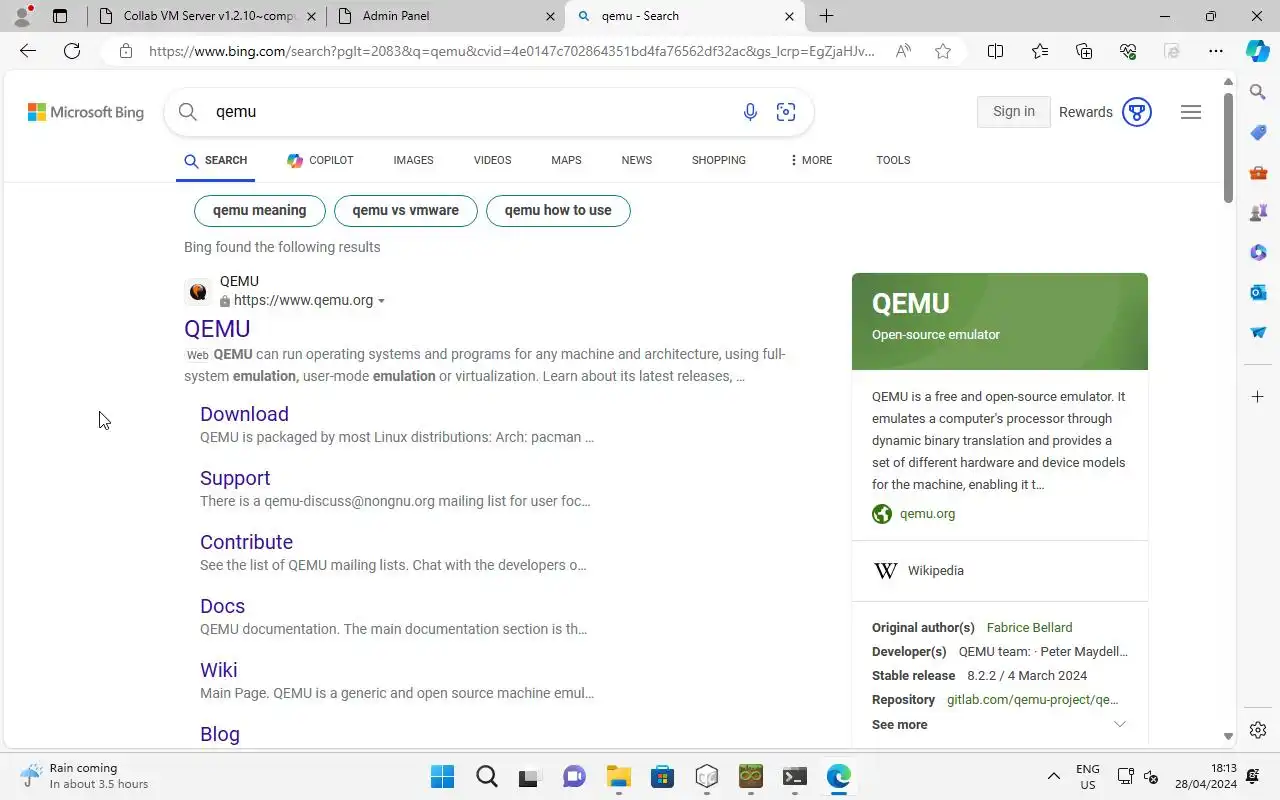1280x800 pixels.
Task: Click the Sign in button
Action: coord(1013,112)
